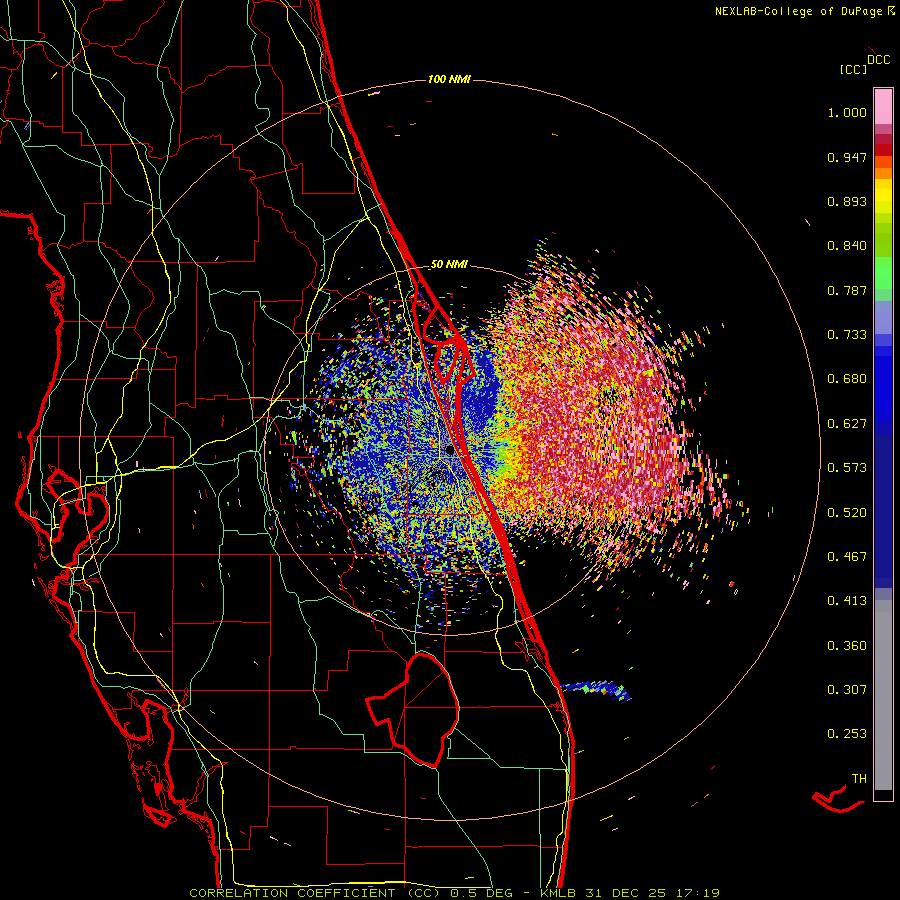Select the gray segment of the color bar

pyautogui.click(x=883, y=695)
